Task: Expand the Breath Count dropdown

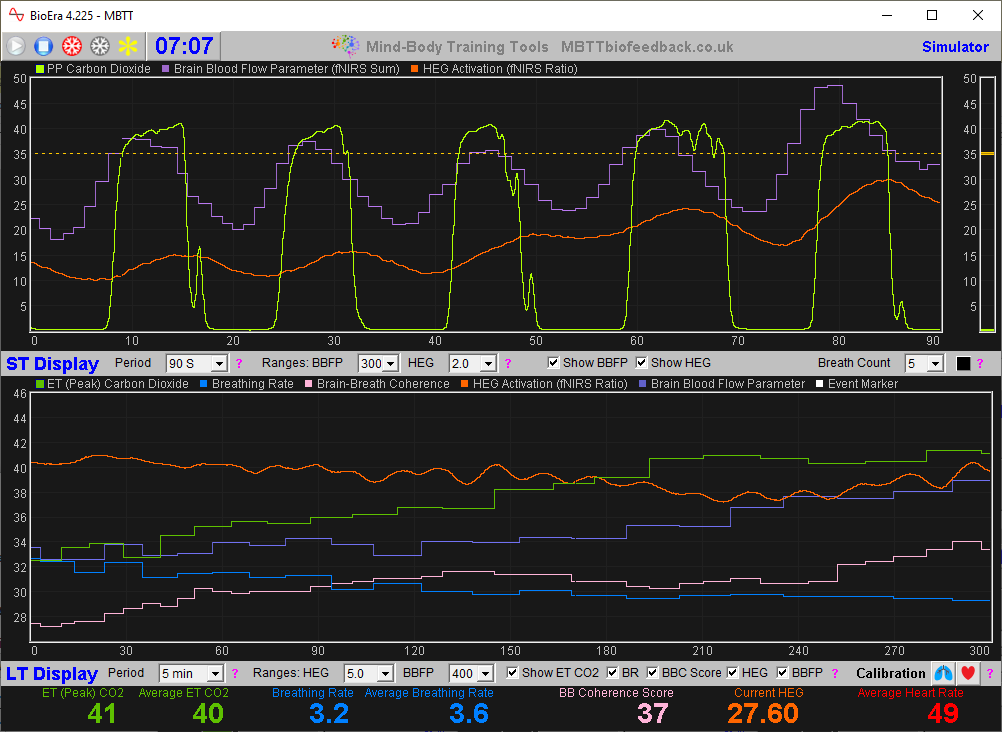Action: [x=923, y=362]
